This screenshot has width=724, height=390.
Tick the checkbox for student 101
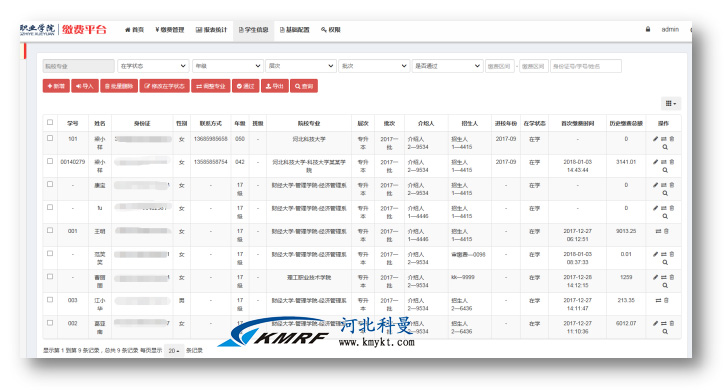(x=50, y=138)
